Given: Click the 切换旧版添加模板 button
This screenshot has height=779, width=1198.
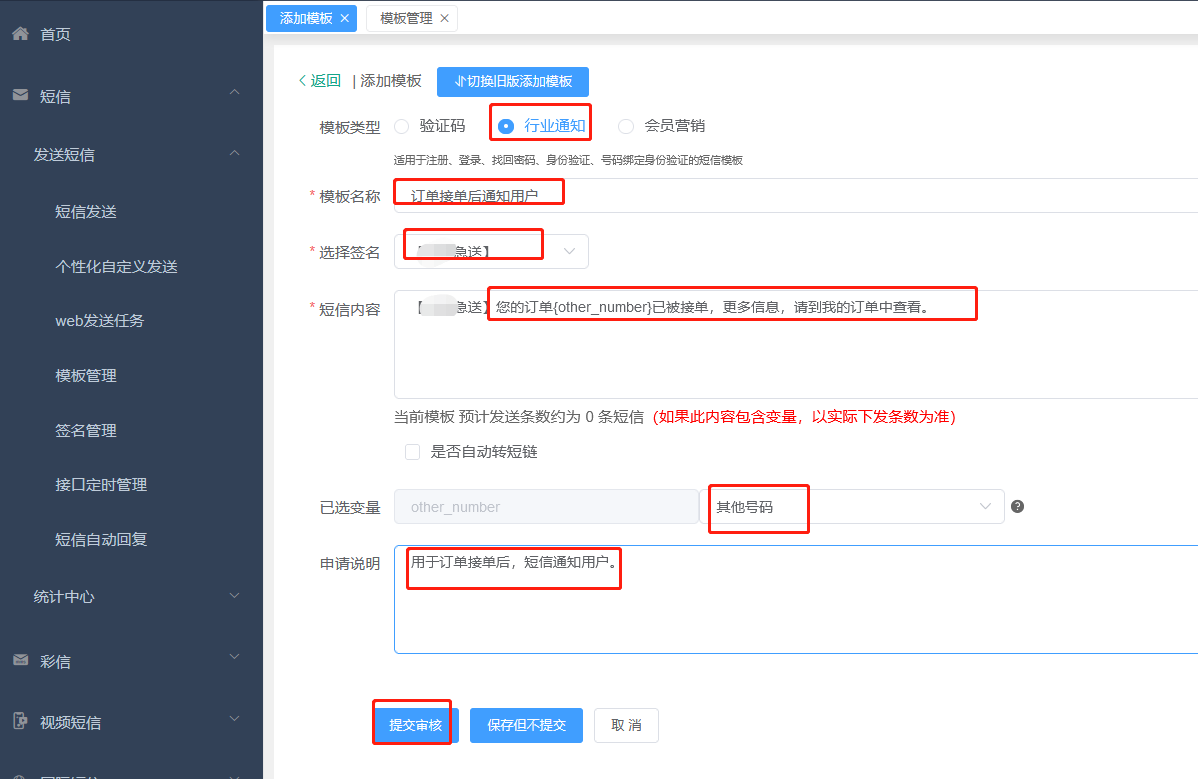Looking at the screenshot, I should point(513,82).
